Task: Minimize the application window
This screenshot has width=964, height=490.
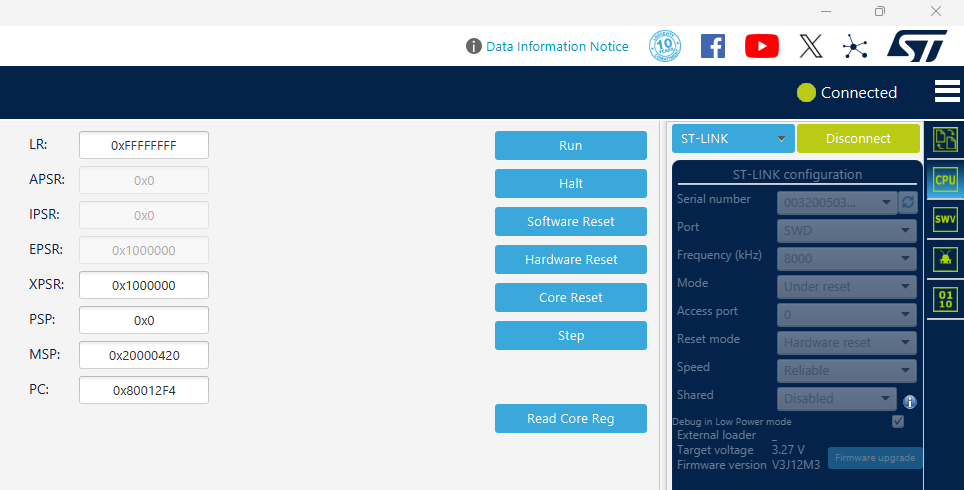Action: pyautogui.click(x=827, y=11)
